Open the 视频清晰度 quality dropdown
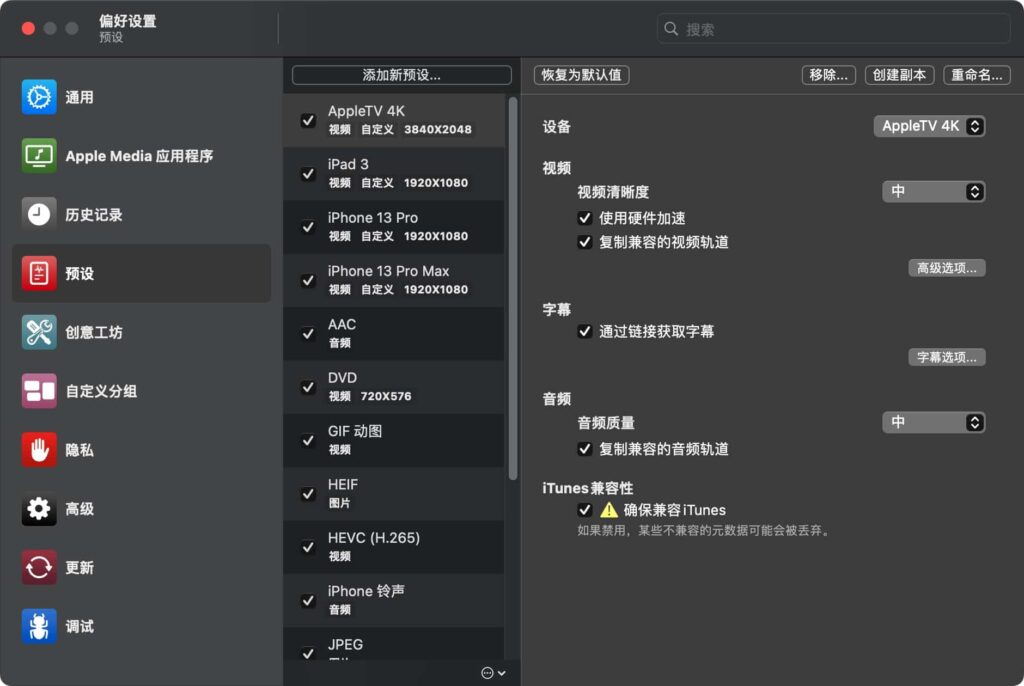The height and width of the screenshot is (686, 1024). pos(933,191)
